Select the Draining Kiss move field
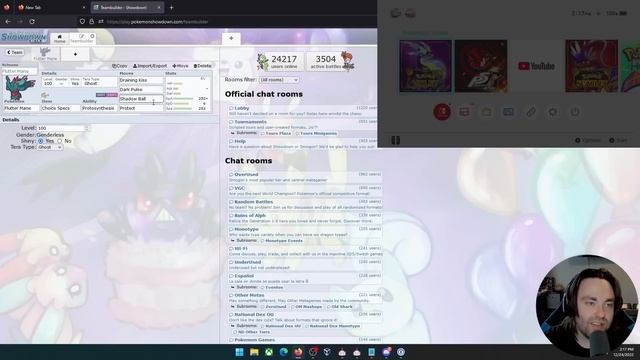640x360 pixels. (x=141, y=80)
